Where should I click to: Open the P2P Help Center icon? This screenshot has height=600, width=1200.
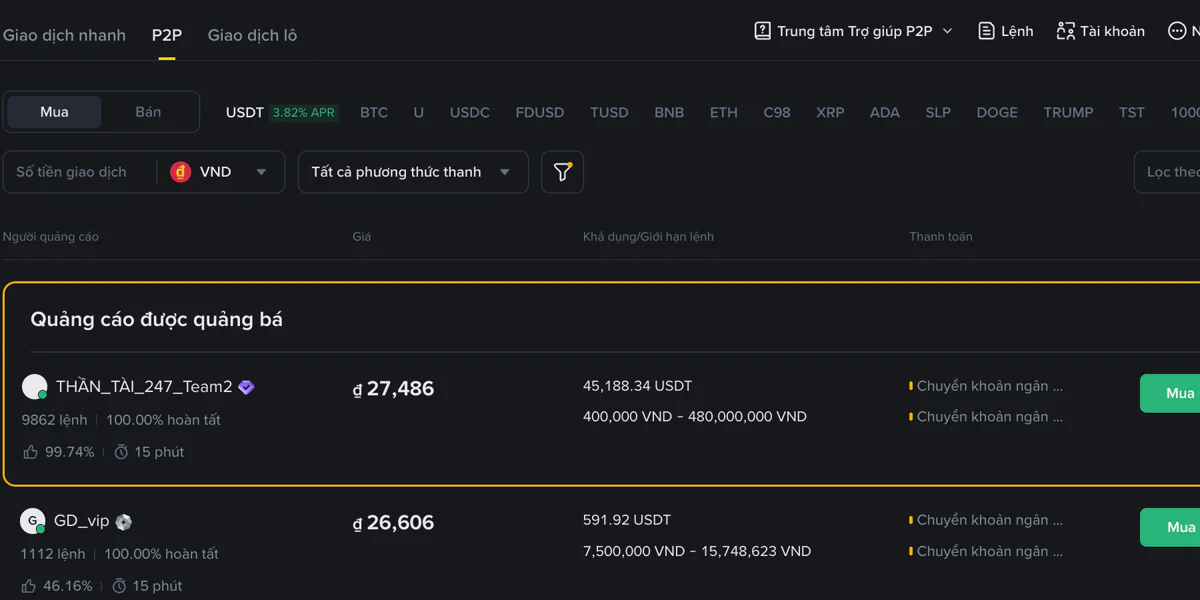pyautogui.click(x=762, y=31)
